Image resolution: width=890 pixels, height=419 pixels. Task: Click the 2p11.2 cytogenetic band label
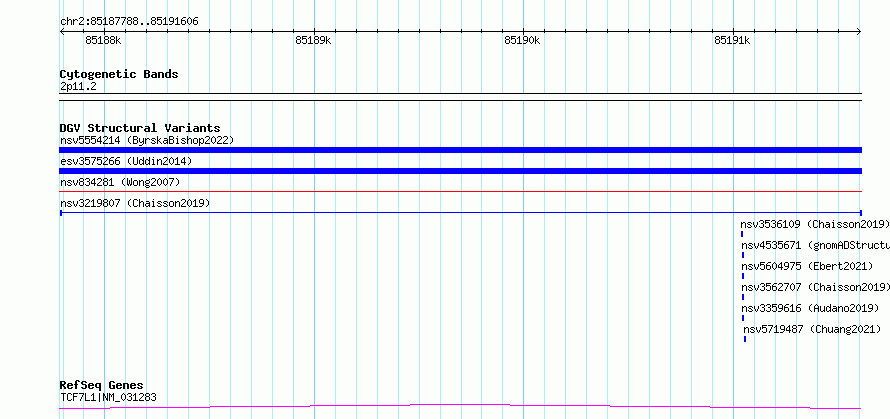click(x=78, y=87)
